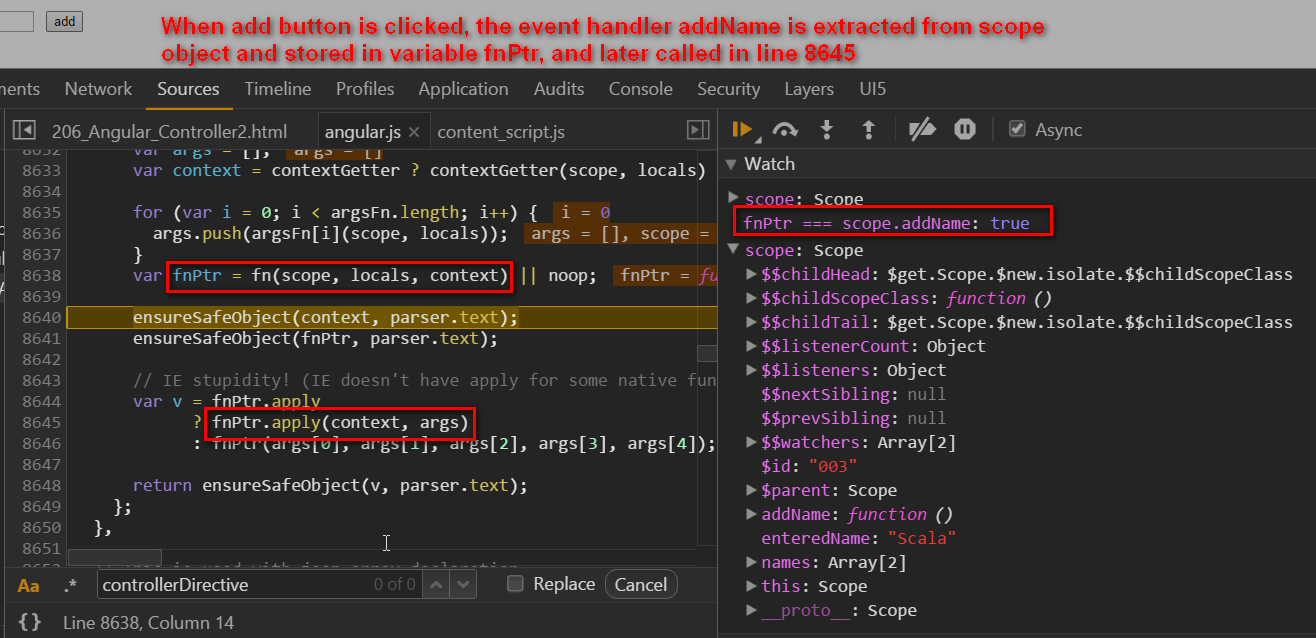Image resolution: width=1316 pixels, height=638 pixels.
Task: Expand the this: Scope property
Action: point(752,586)
